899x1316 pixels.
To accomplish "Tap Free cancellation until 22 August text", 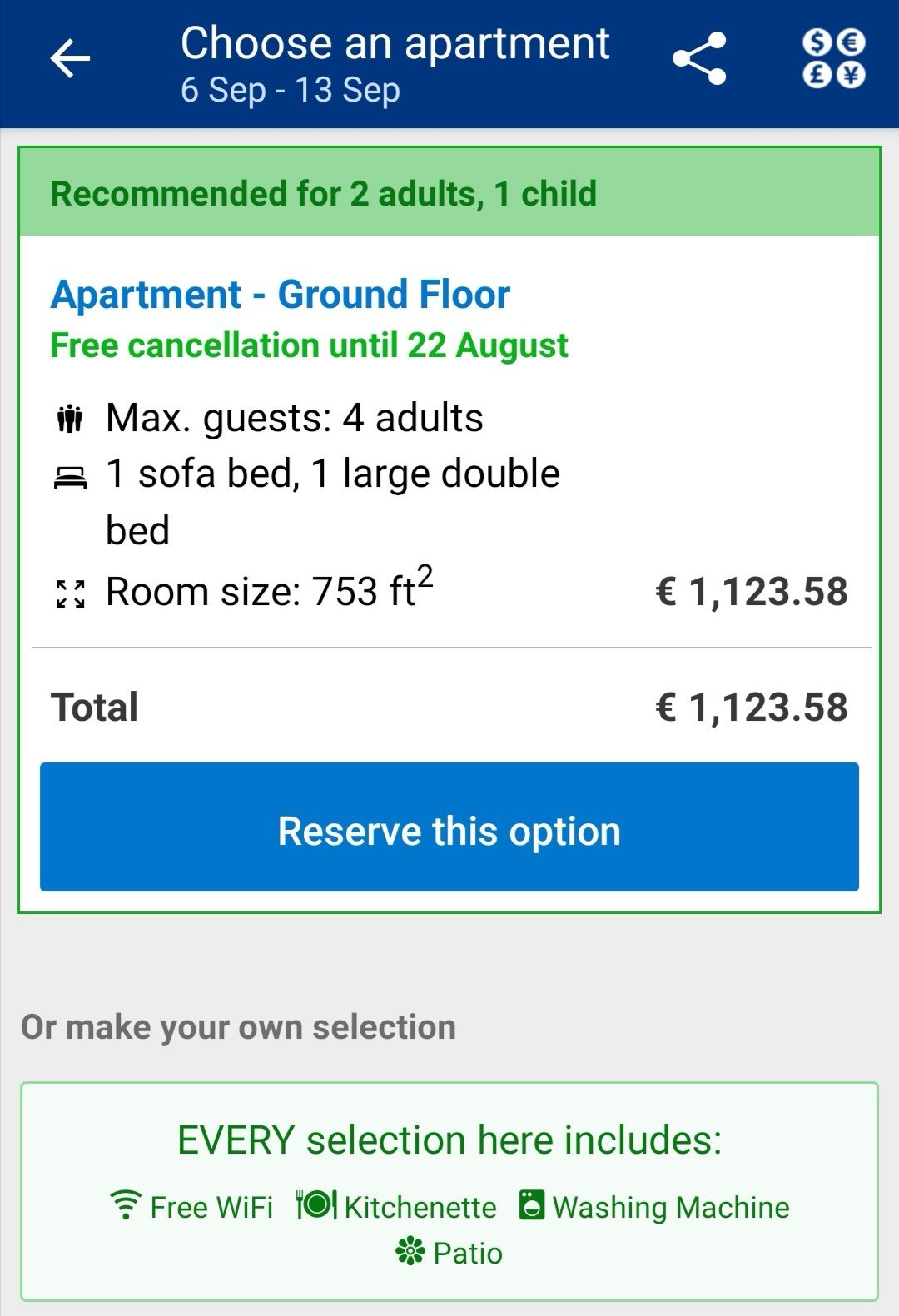I will pyautogui.click(x=309, y=345).
